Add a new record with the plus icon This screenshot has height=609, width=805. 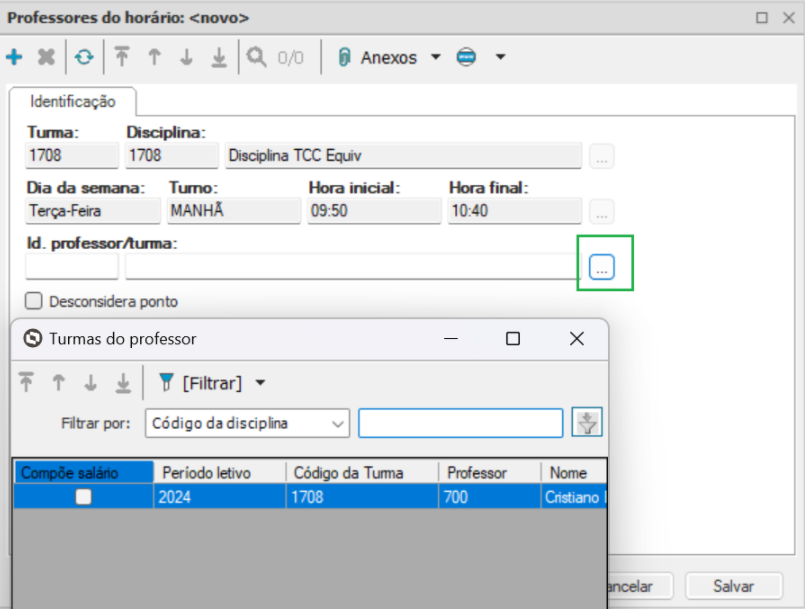(x=14, y=57)
